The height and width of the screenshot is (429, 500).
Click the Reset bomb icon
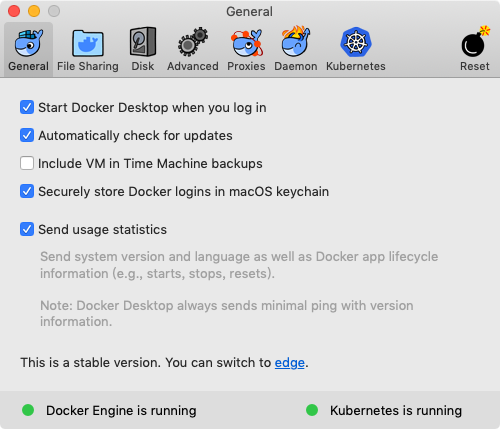click(x=475, y=41)
